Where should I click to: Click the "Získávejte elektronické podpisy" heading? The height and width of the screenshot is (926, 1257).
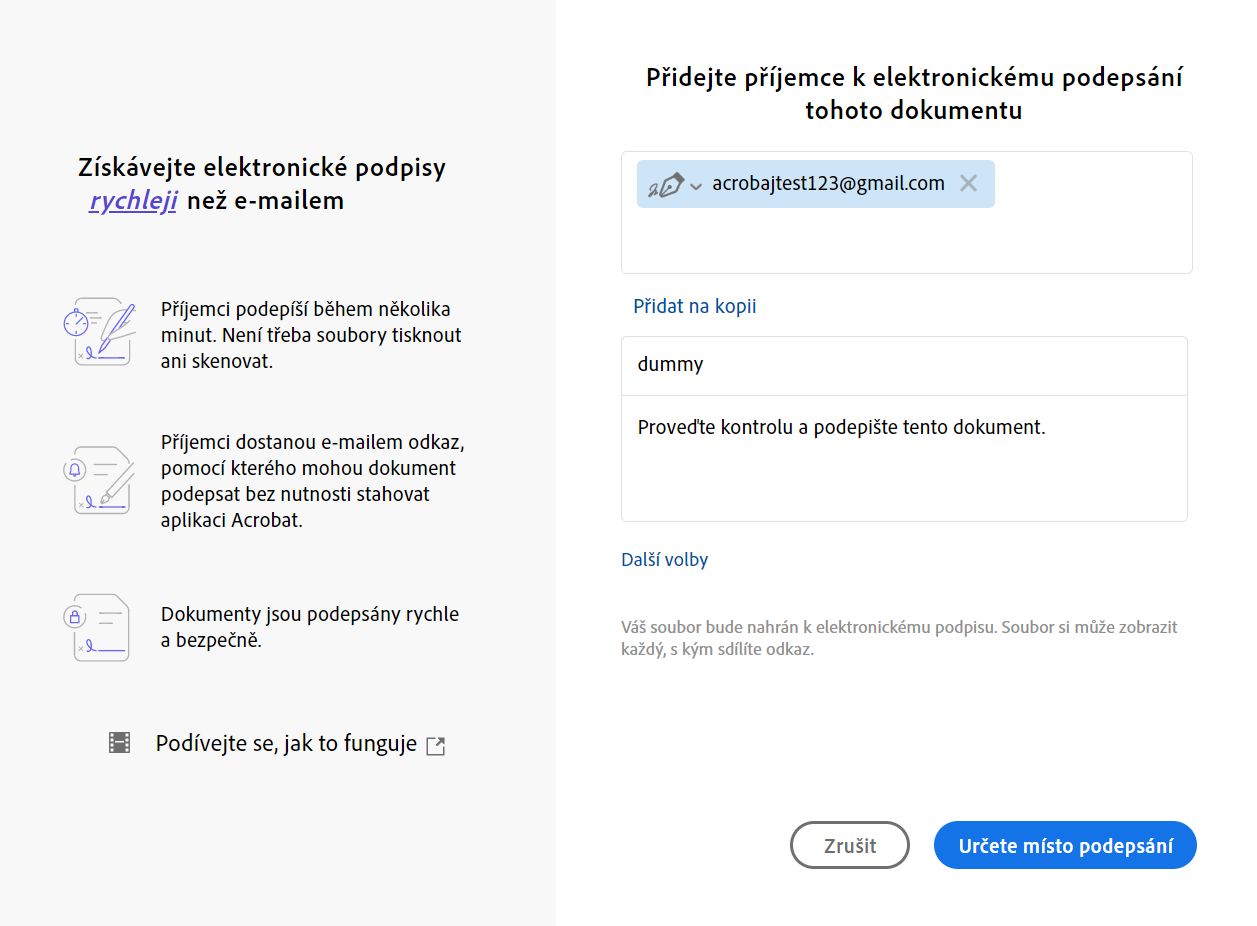pos(262,167)
